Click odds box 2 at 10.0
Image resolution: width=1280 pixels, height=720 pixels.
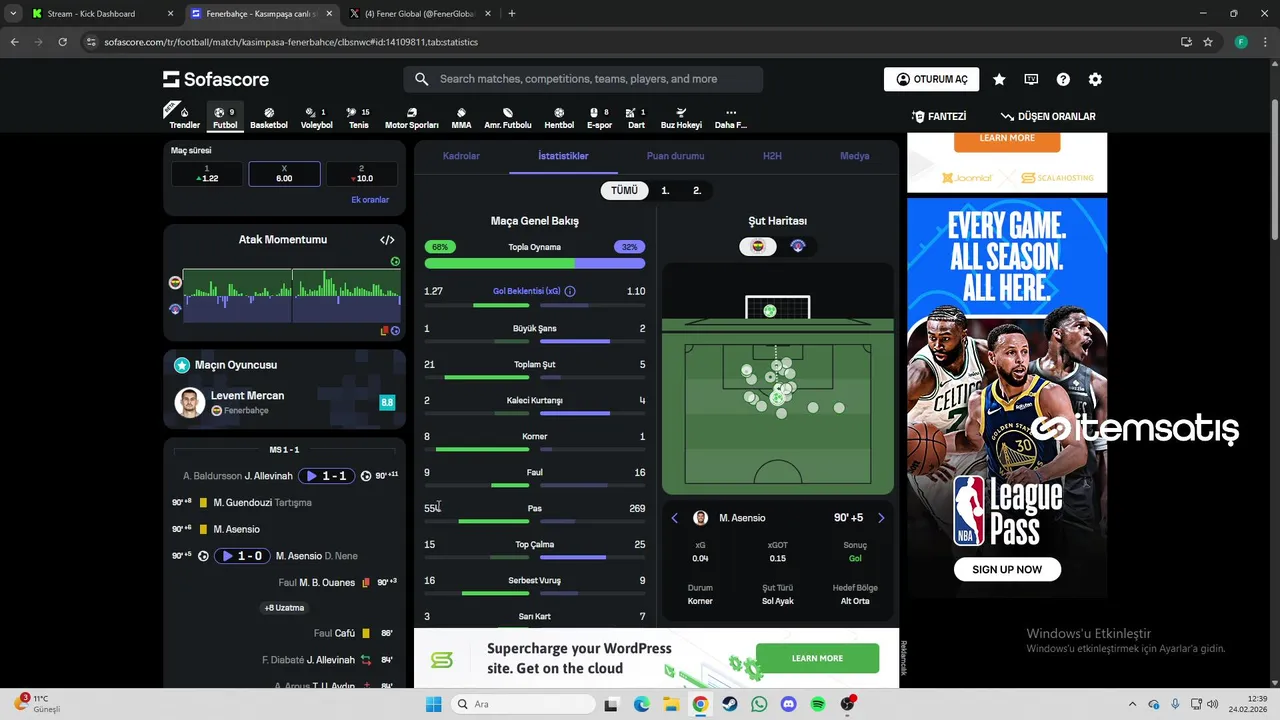(x=362, y=174)
